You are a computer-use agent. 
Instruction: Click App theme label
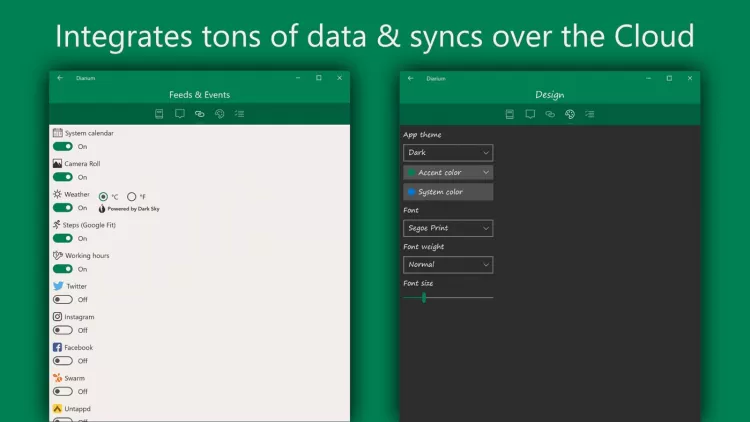422,135
